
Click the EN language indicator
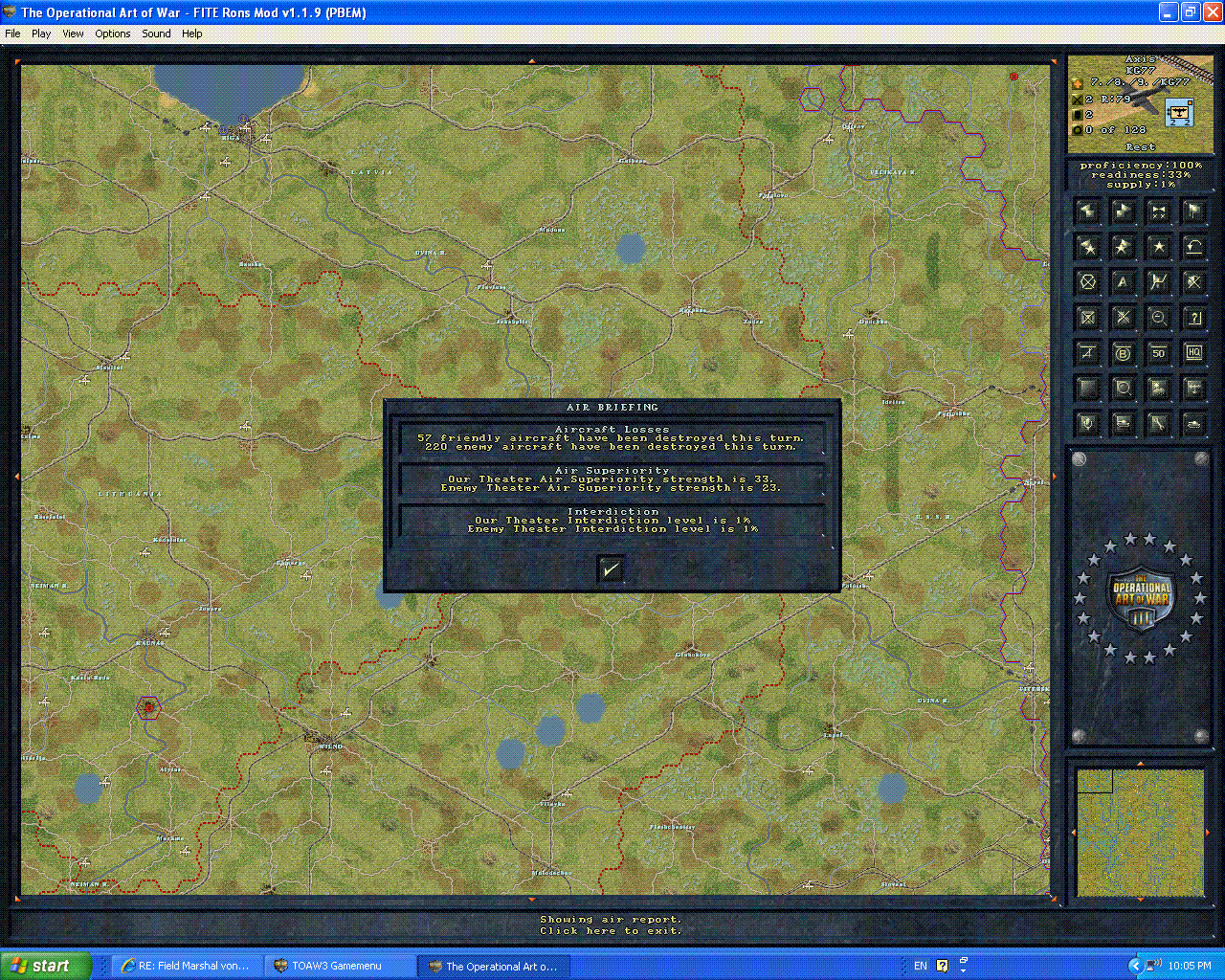(921, 966)
